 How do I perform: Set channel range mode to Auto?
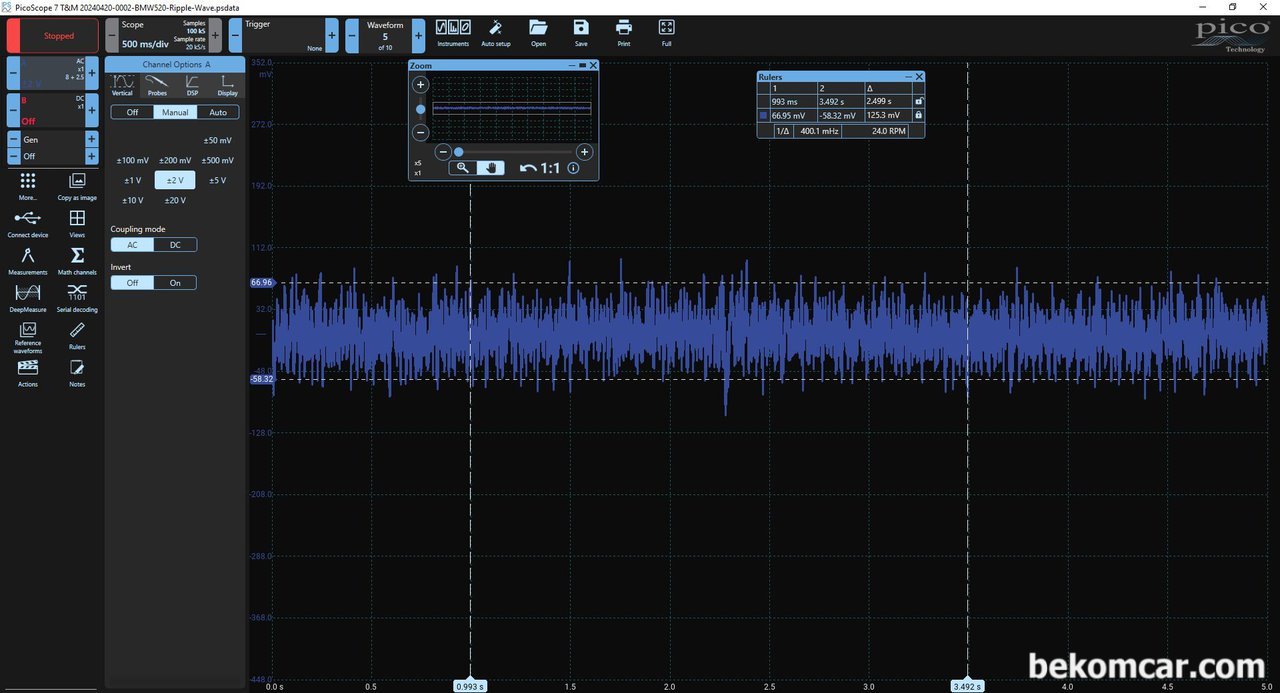tap(218, 112)
